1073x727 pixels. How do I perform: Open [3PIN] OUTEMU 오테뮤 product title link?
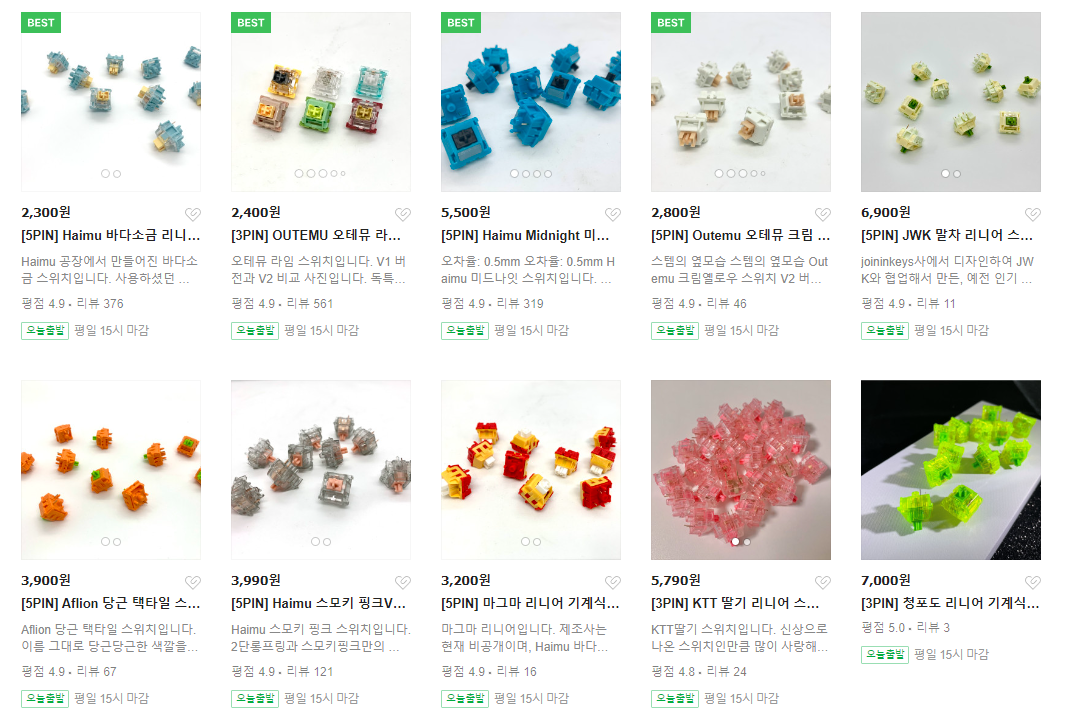316,235
